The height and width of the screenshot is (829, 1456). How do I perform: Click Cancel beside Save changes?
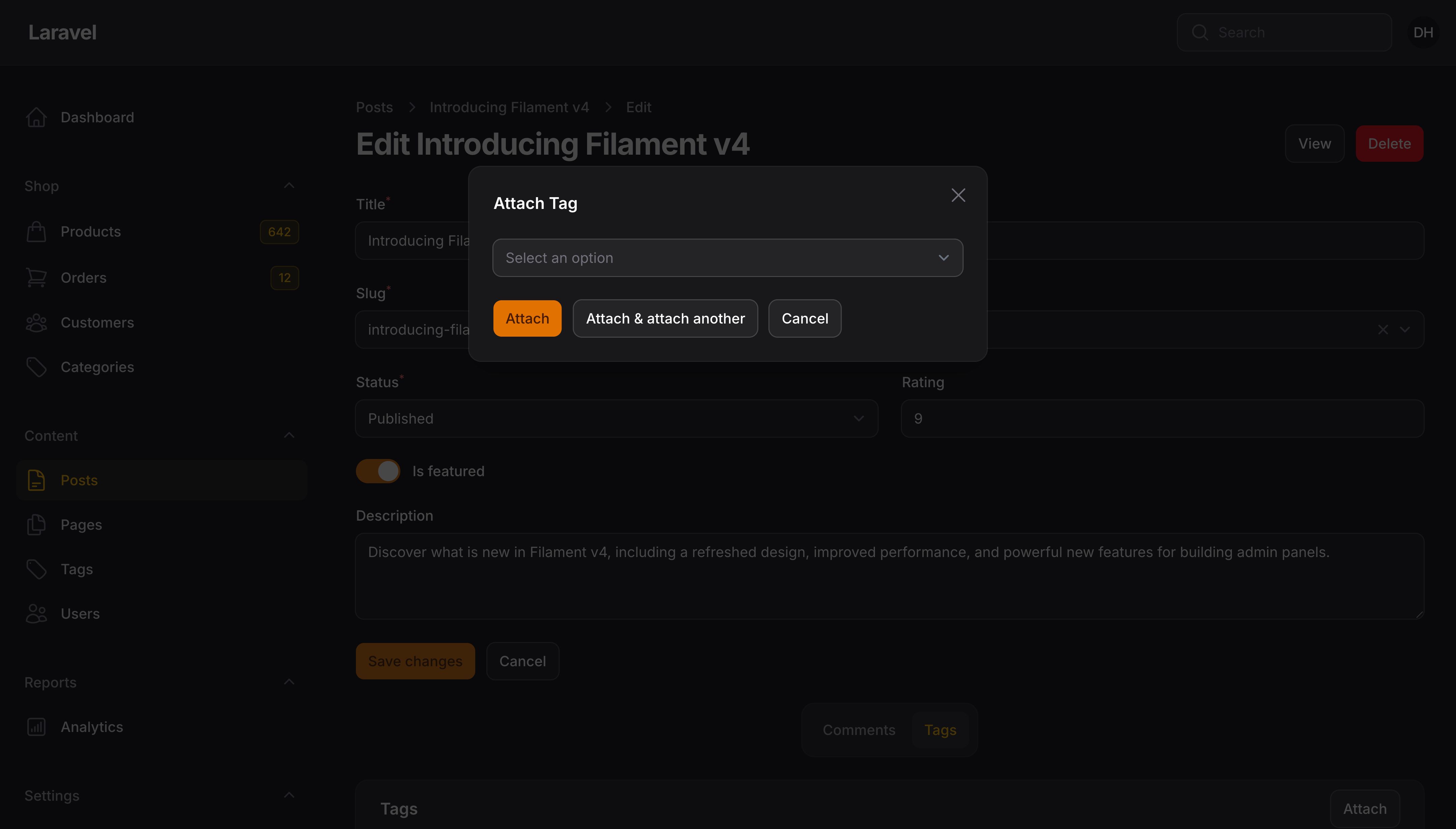pyautogui.click(x=522, y=661)
